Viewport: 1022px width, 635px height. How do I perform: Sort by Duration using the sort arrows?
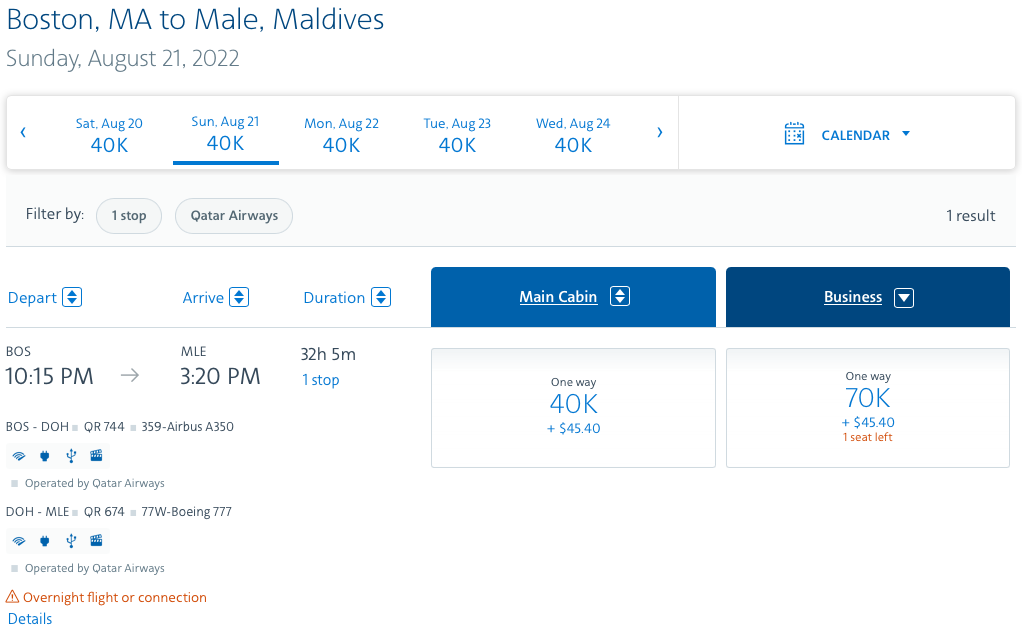coord(380,297)
